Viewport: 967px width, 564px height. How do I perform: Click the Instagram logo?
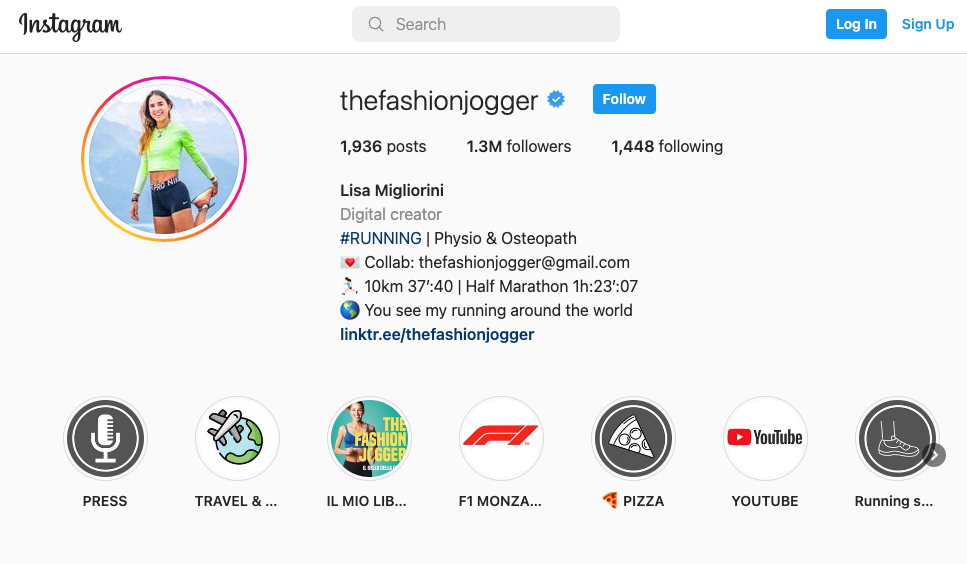(70, 25)
